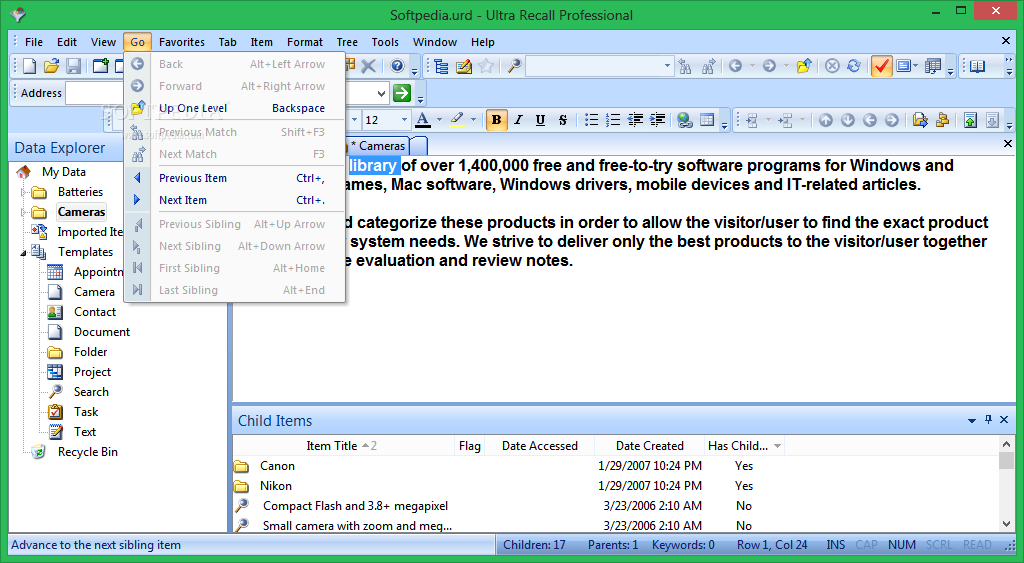Collapse the Templates node in tree

24,253
